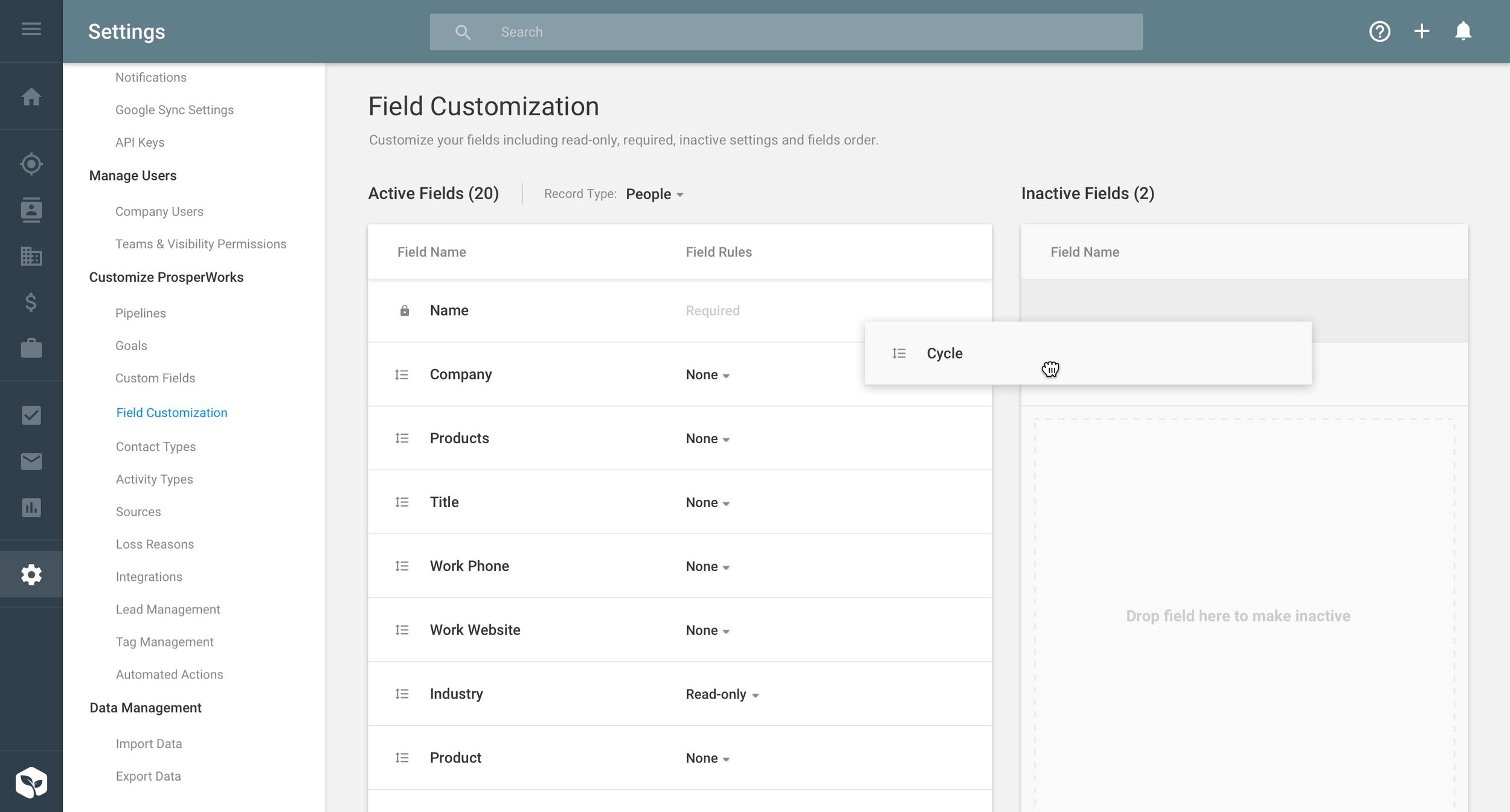Click the plus add-new icon
Viewport: 1510px width, 812px height.
click(1422, 31)
